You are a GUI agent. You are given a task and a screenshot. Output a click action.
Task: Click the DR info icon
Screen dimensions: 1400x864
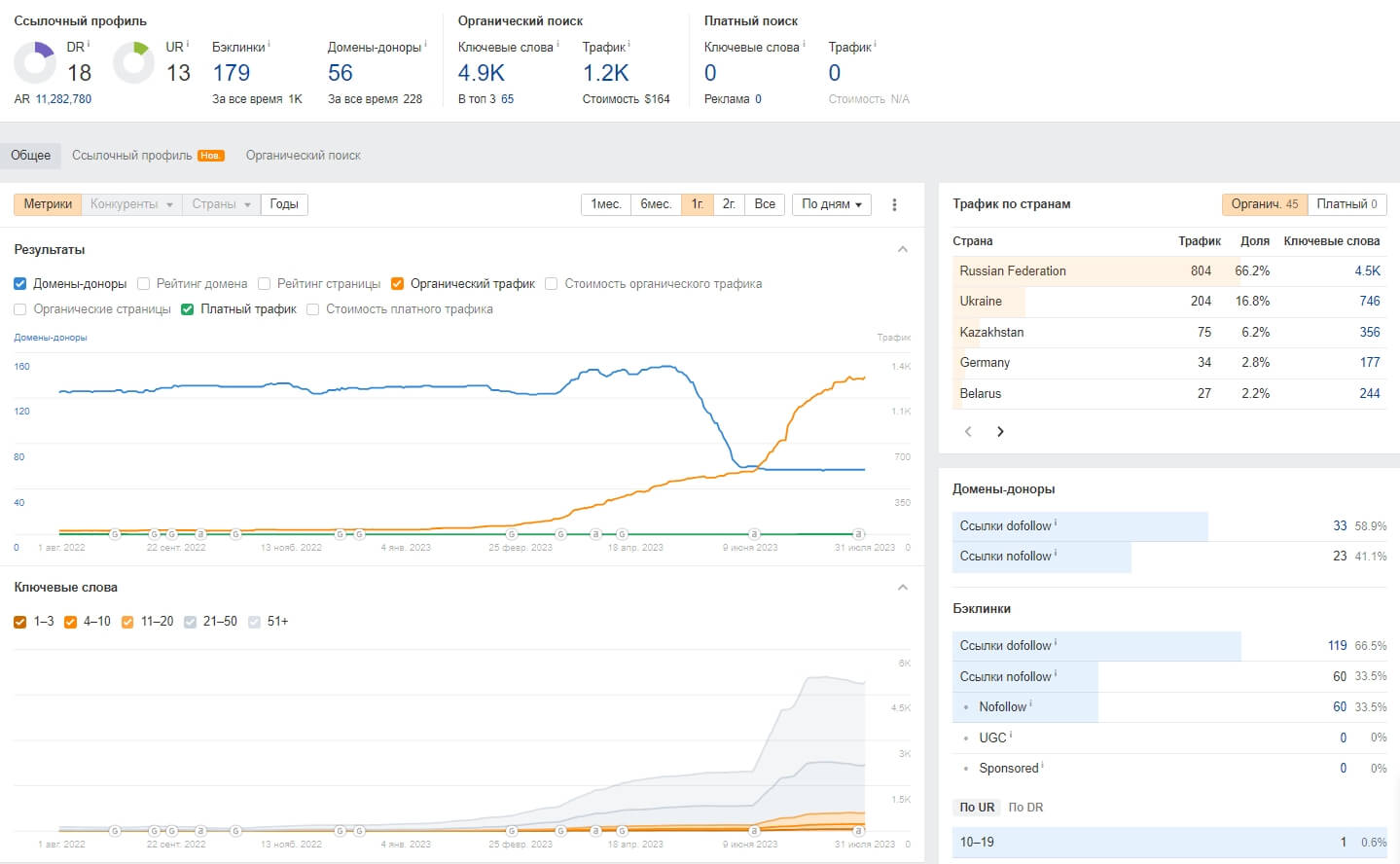(x=89, y=44)
